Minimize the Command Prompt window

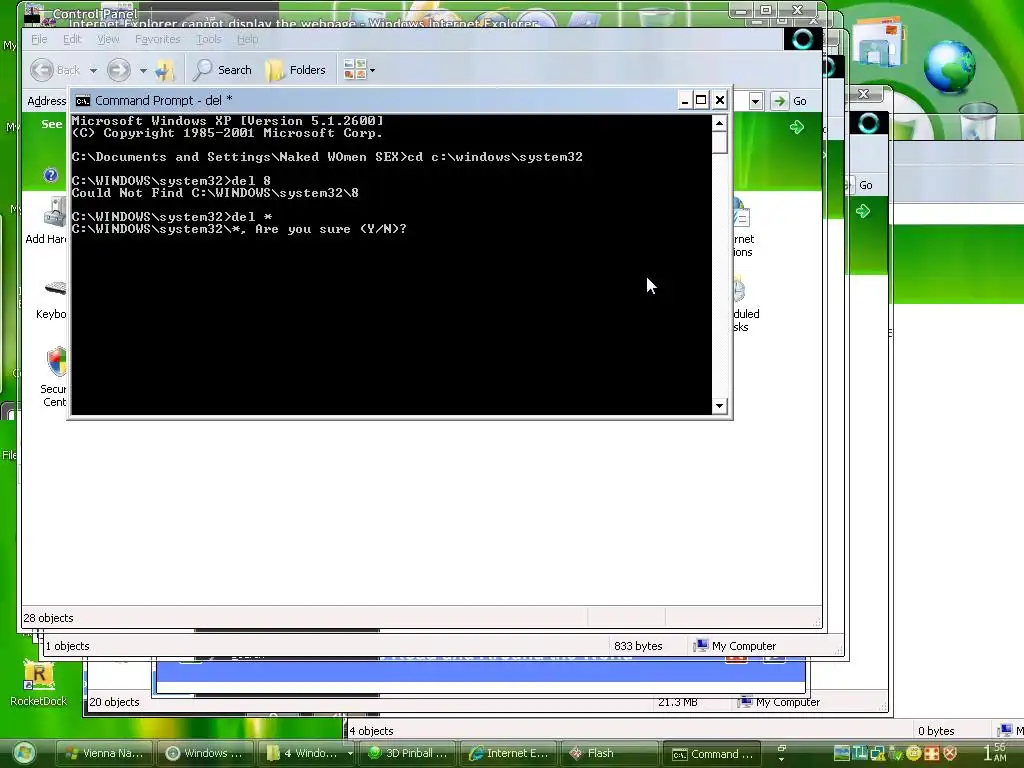[684, 101]
